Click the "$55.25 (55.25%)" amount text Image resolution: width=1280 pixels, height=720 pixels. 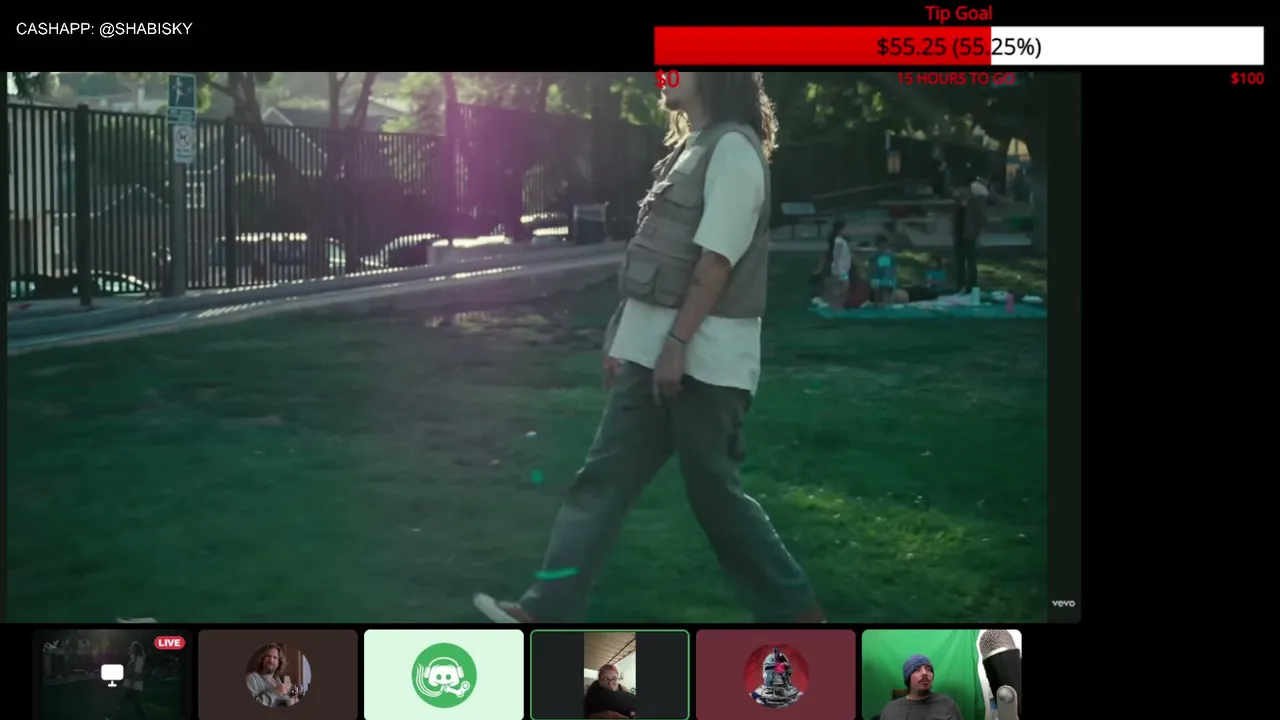(959, 47)
